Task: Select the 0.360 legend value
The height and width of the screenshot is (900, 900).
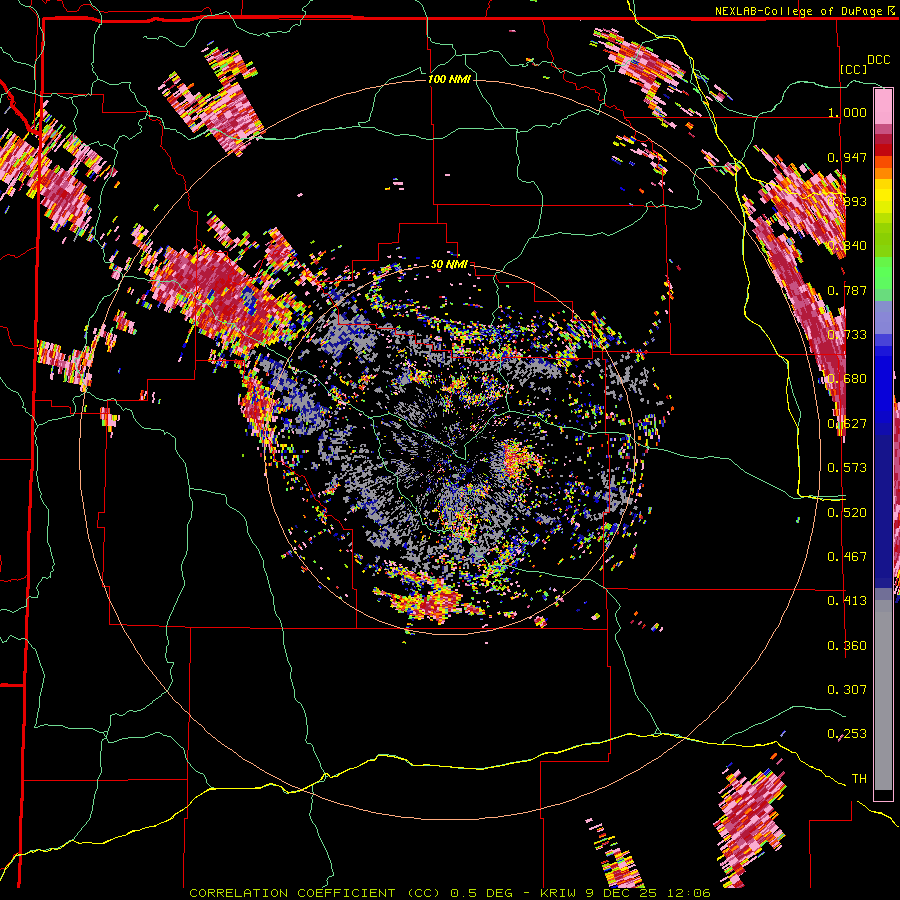Action: tap(847, 645)
